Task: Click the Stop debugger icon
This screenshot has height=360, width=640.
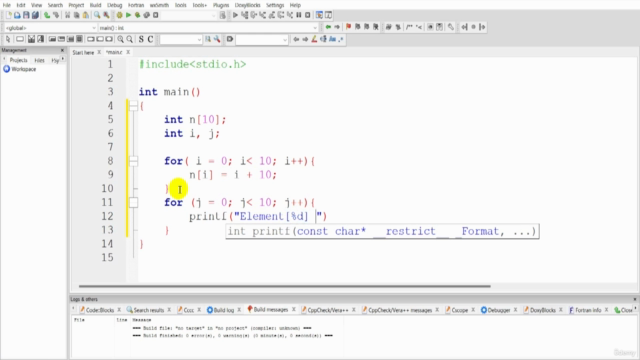Action: (x=308, y=15)
